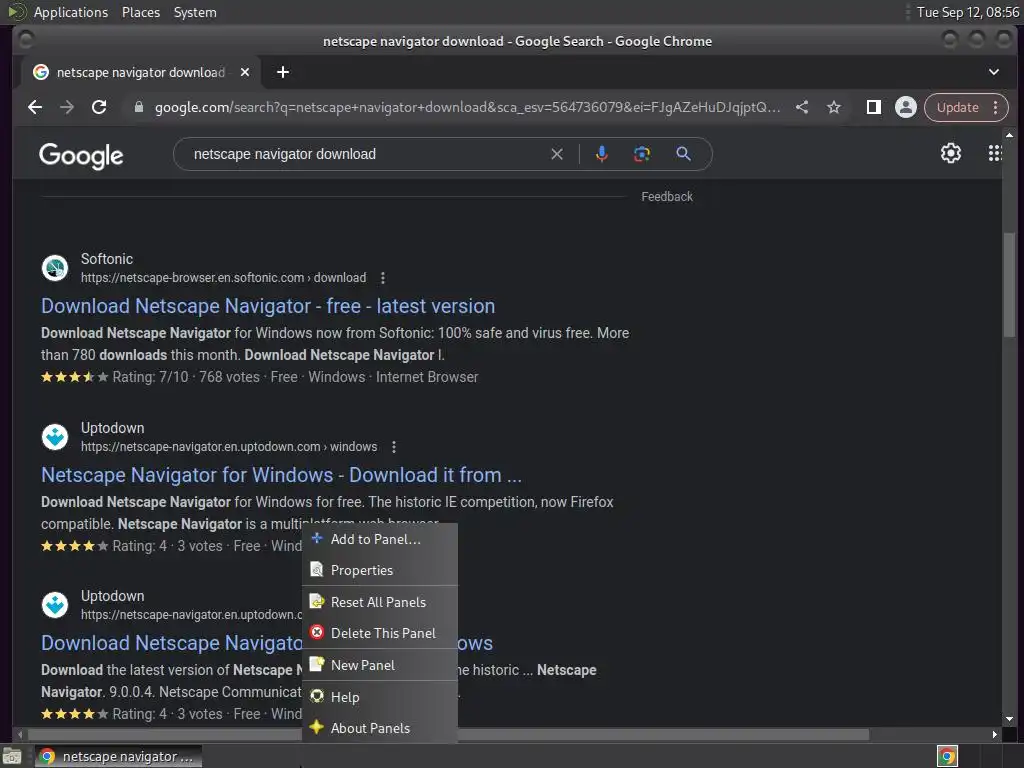1024x768 pixels.
Task: Click the top-left window menu button
Action: [x=26, y=40]
